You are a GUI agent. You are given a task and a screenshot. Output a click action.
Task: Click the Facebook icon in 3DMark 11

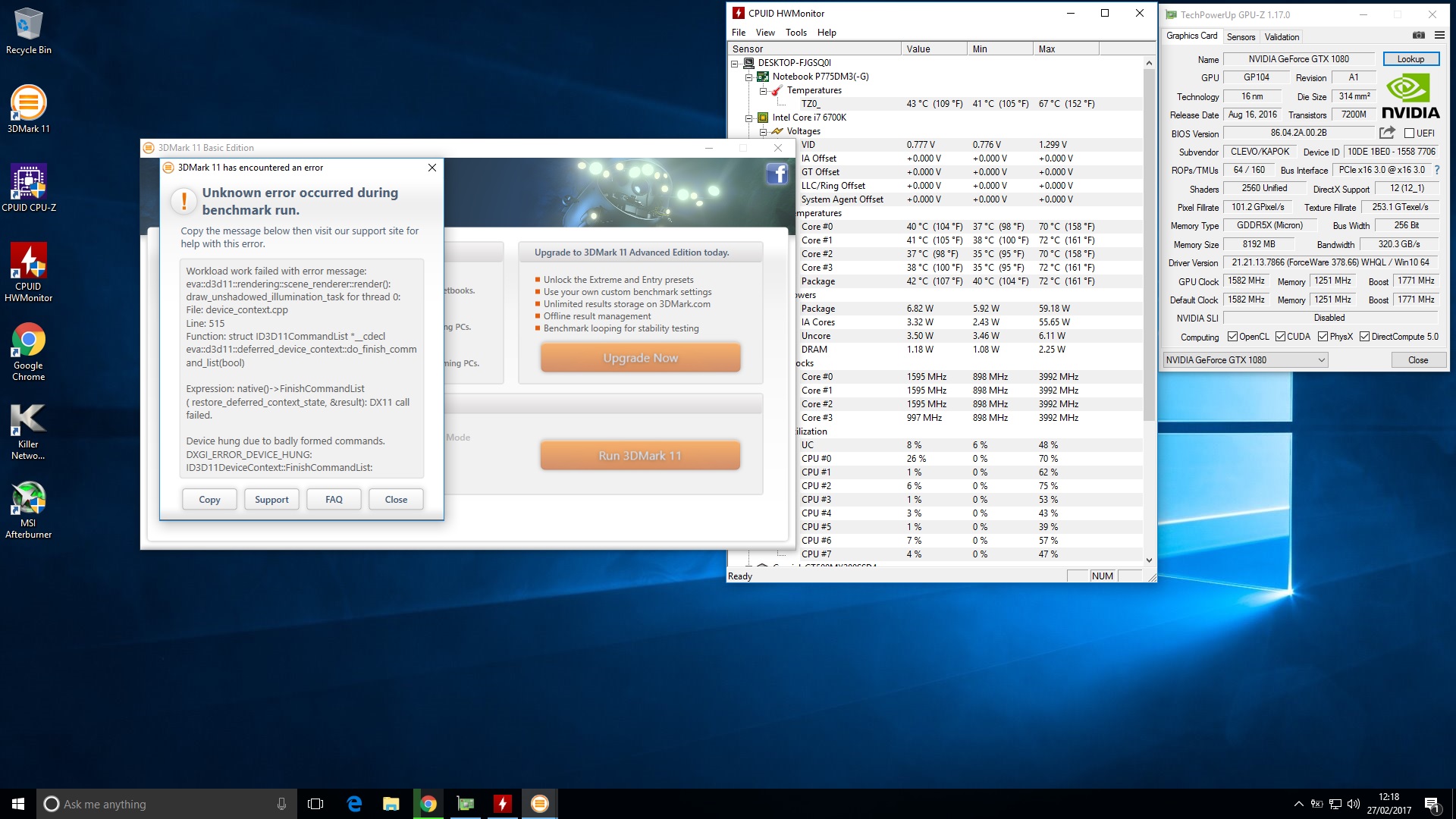[x=777, y=174]
